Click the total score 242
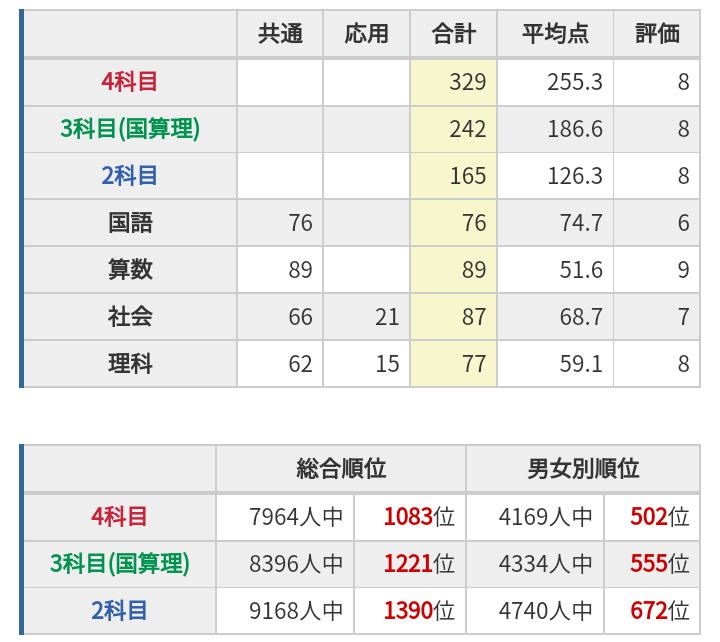 [x=467, y=129]
